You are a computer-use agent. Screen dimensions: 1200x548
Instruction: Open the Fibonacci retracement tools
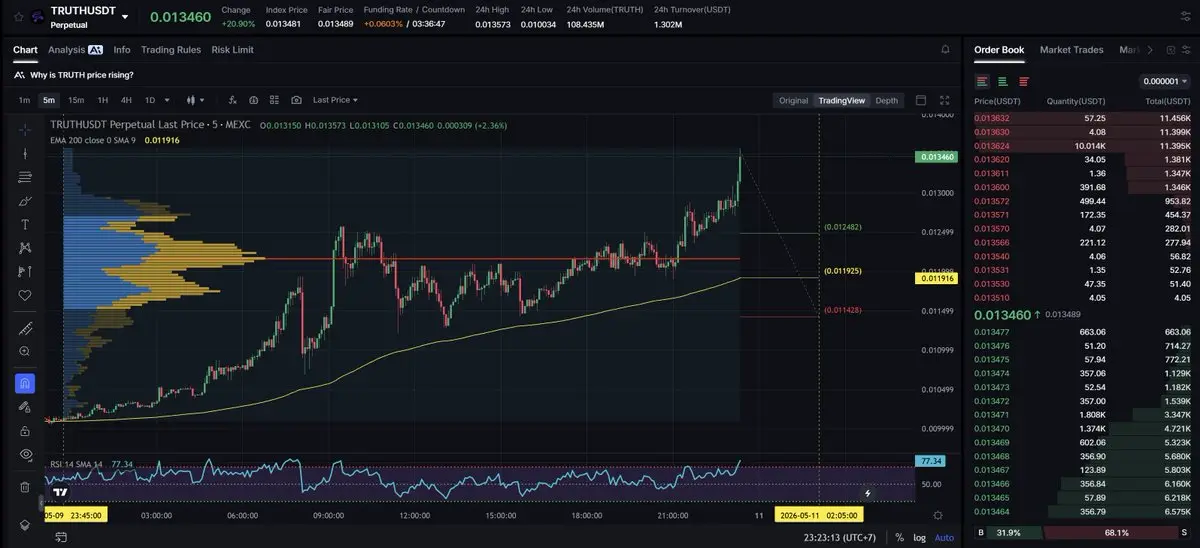pos(25,177)
